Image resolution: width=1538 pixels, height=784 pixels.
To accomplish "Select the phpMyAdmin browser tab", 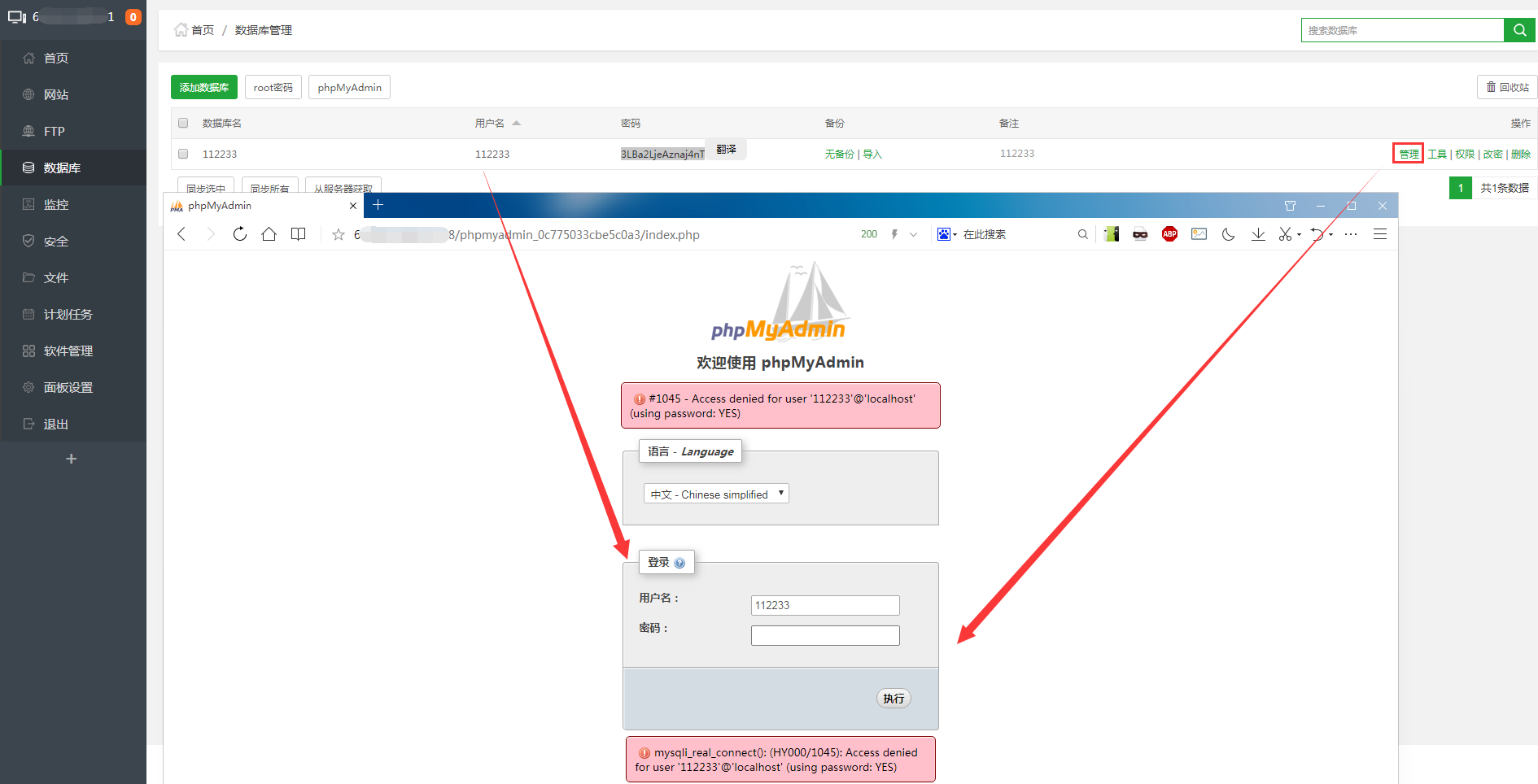I will 263,206.
